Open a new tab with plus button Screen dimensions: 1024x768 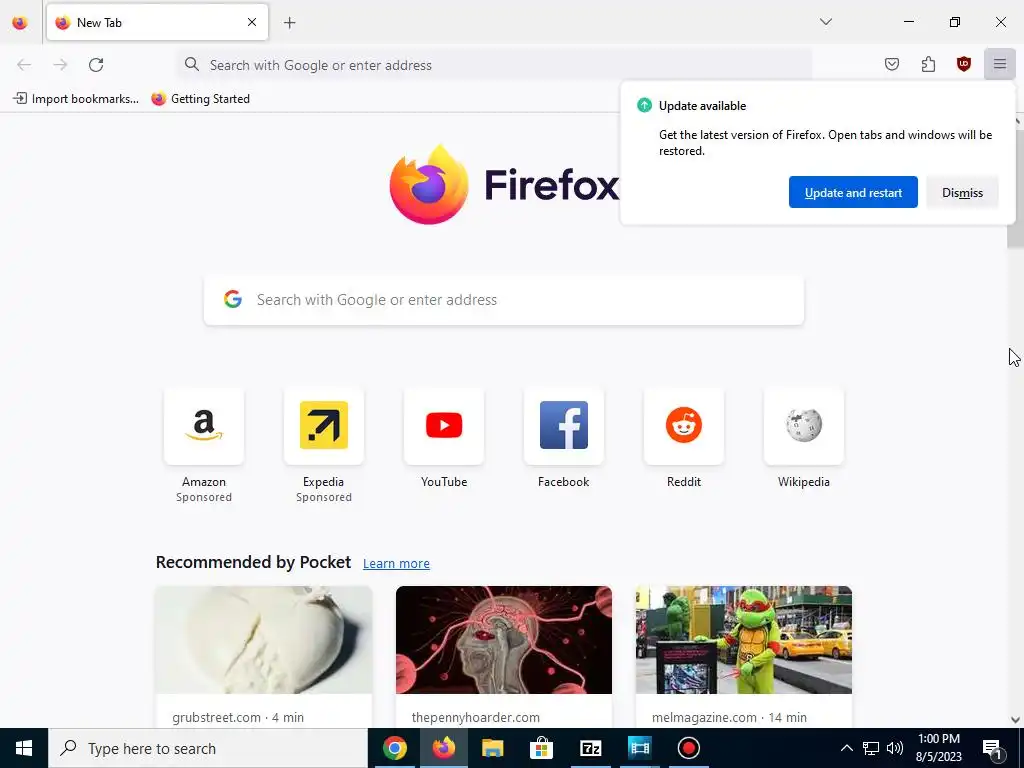(x=289, y=23)
